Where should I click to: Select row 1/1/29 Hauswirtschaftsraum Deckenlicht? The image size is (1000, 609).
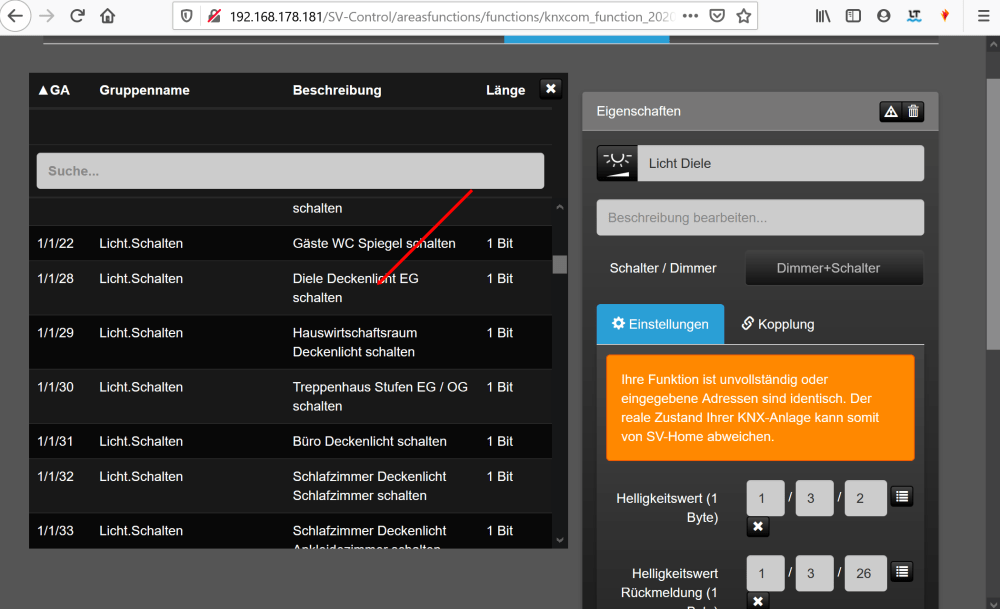[x=290, y=342]
